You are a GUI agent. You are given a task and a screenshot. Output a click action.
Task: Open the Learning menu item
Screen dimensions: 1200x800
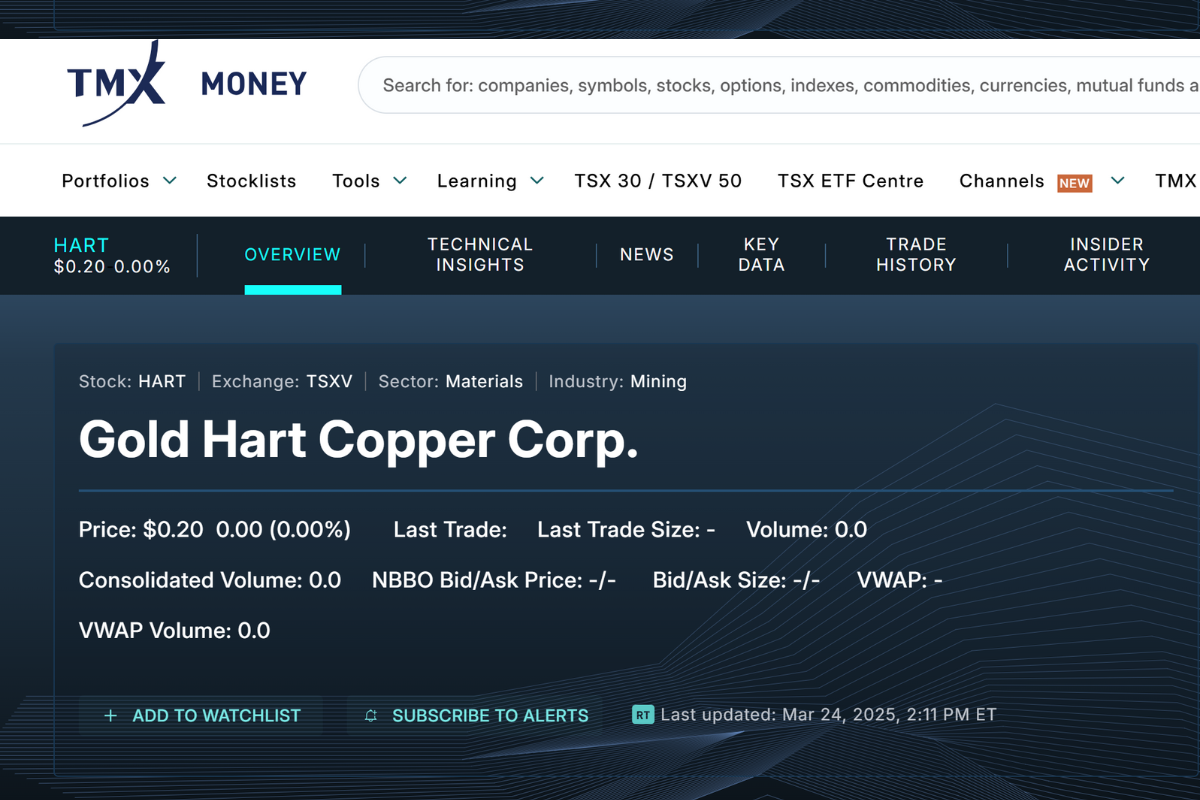[477, 181]
